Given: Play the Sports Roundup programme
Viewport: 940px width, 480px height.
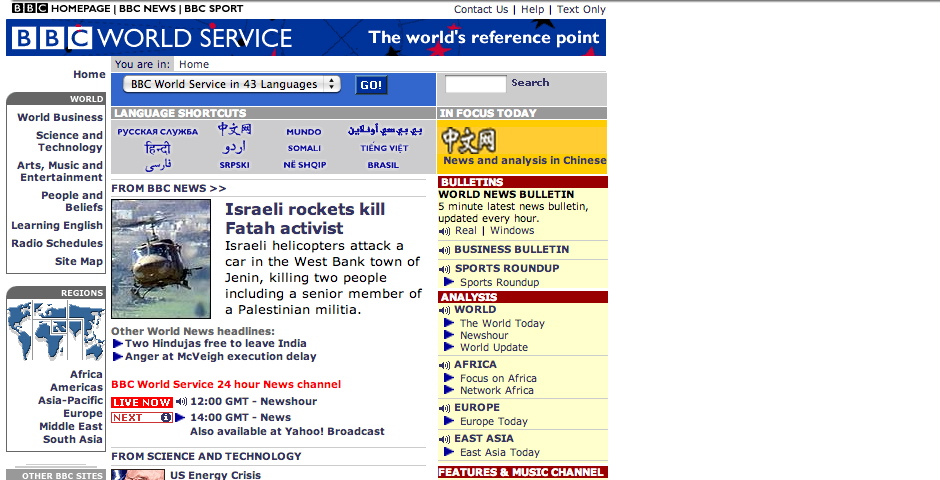Looking at the screenshot, I should click(499, 282).
